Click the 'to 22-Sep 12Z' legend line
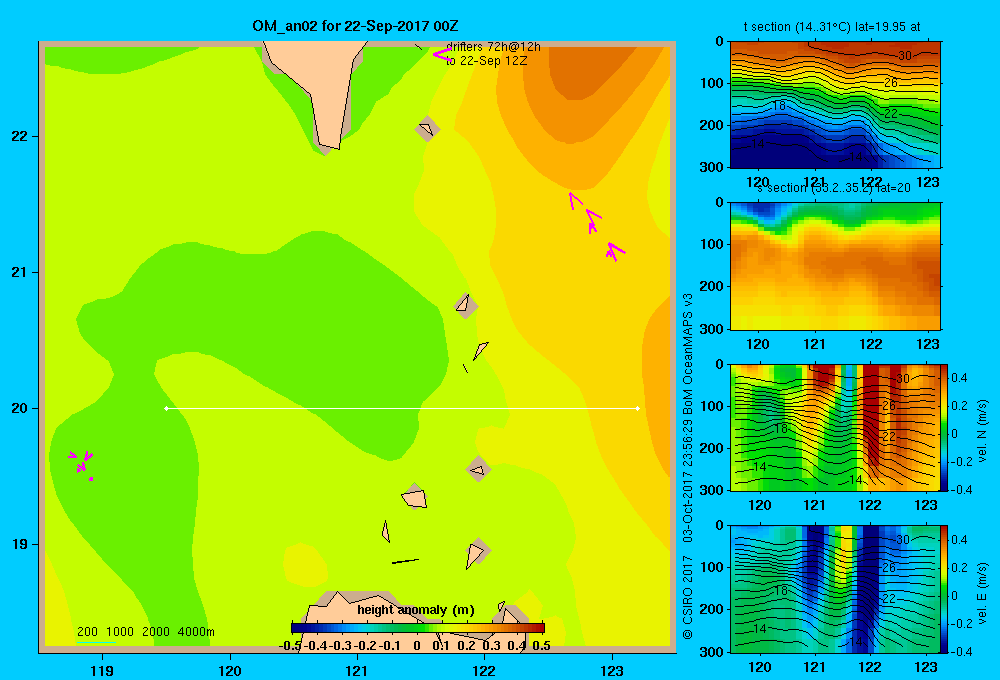Viewport: 1000px width, 680px height. pos(487,61)
